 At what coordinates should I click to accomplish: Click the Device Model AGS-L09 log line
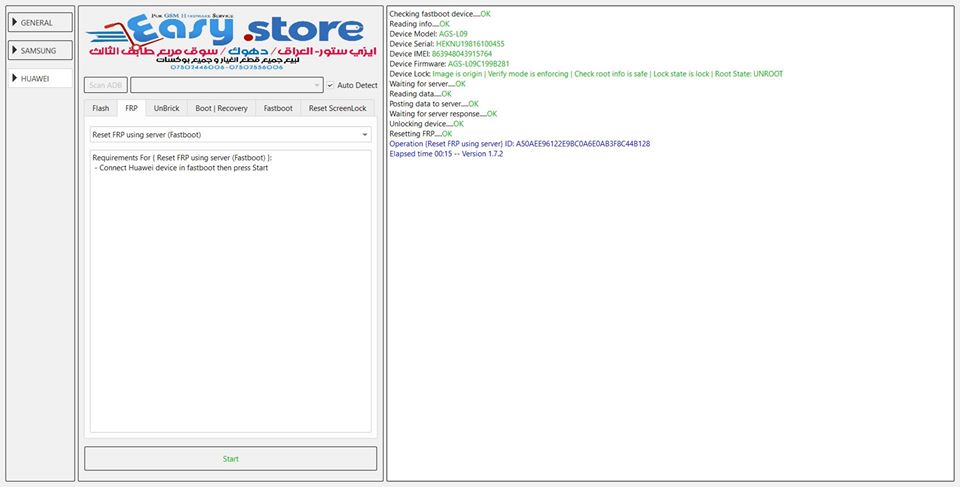click(429, 34)
